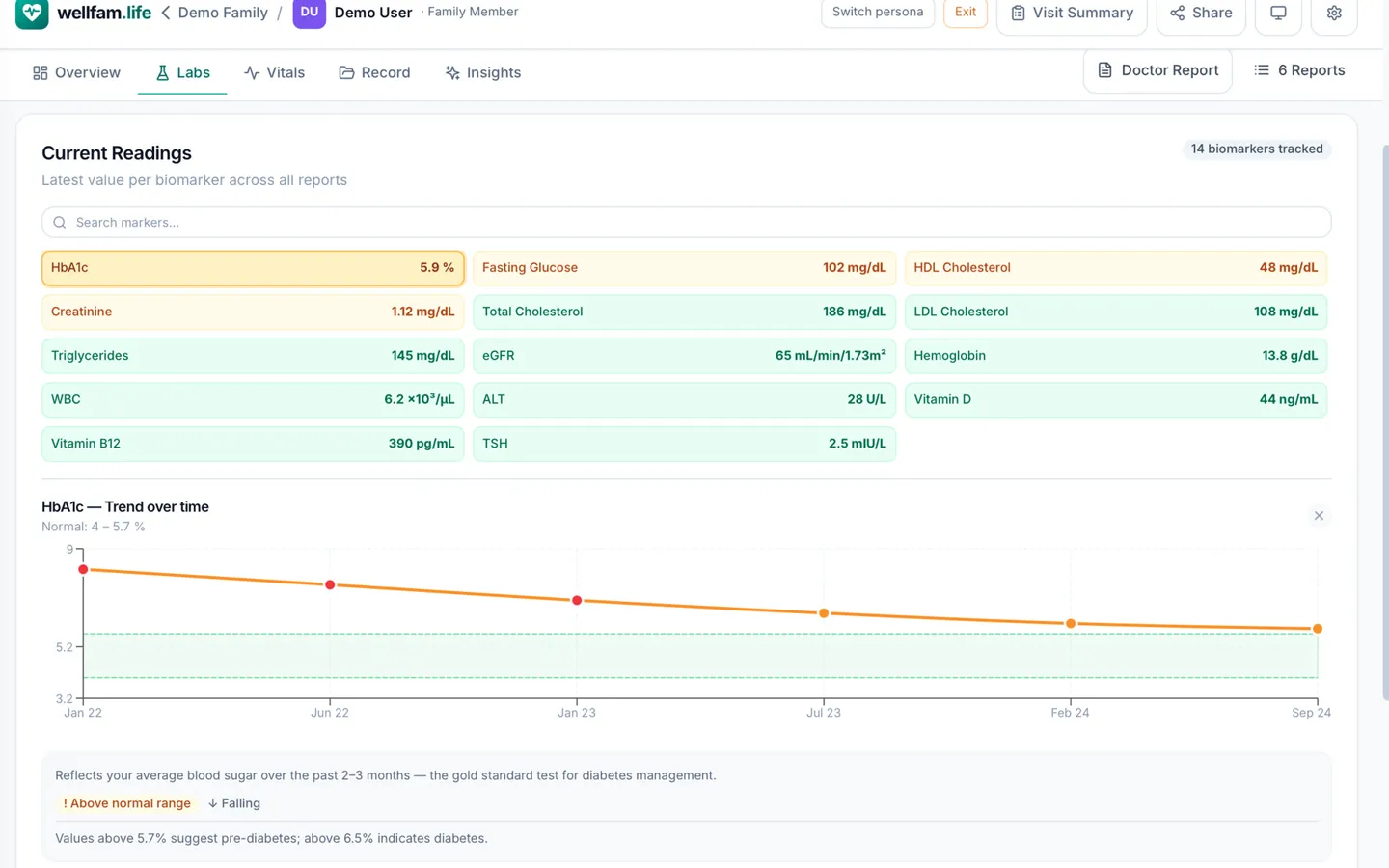Click the wellfam.life heart logo icon
Viewport: 1389px width, 868px height.
32,13
